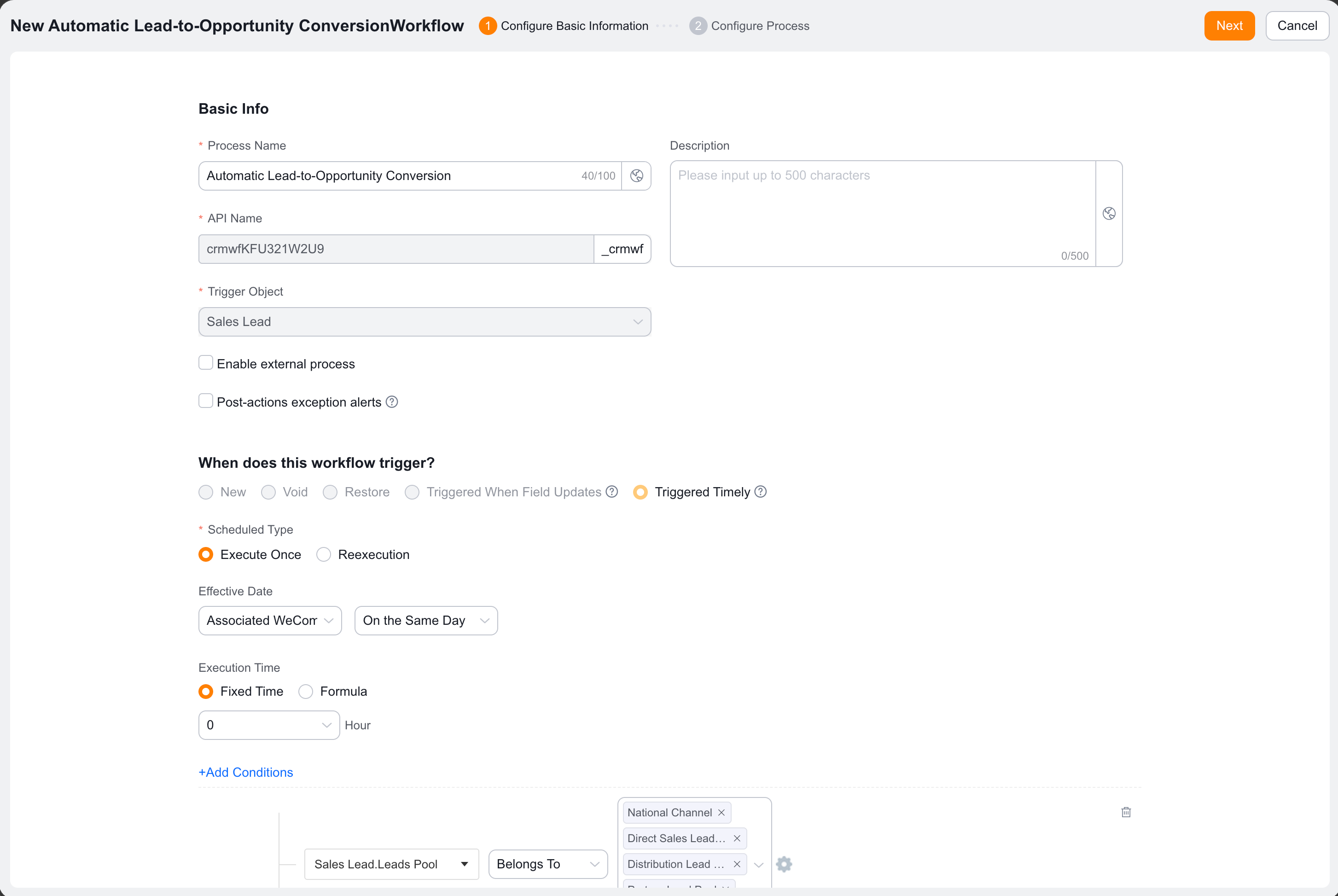
Task: Edit the Process Name input field
Action: [410, 176]
